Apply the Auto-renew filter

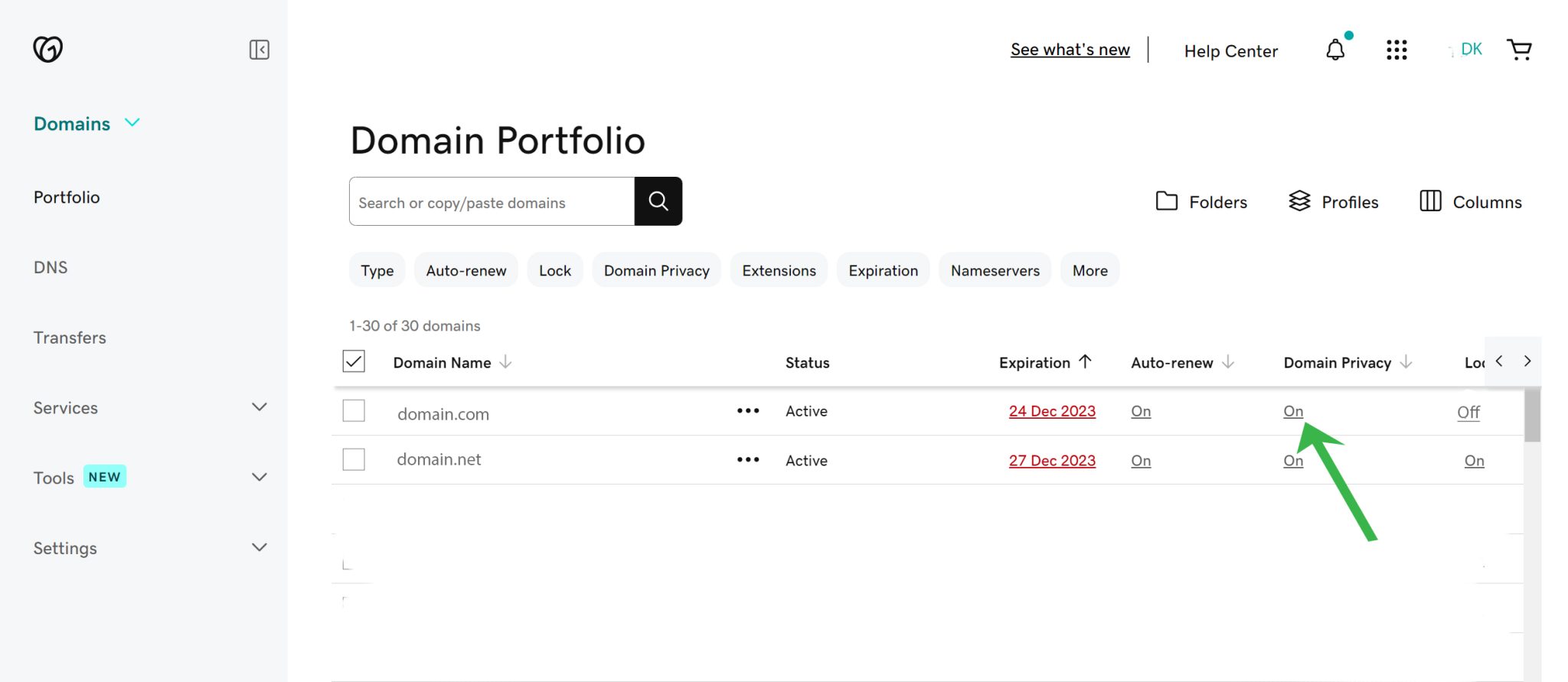[x=466, y=270]
